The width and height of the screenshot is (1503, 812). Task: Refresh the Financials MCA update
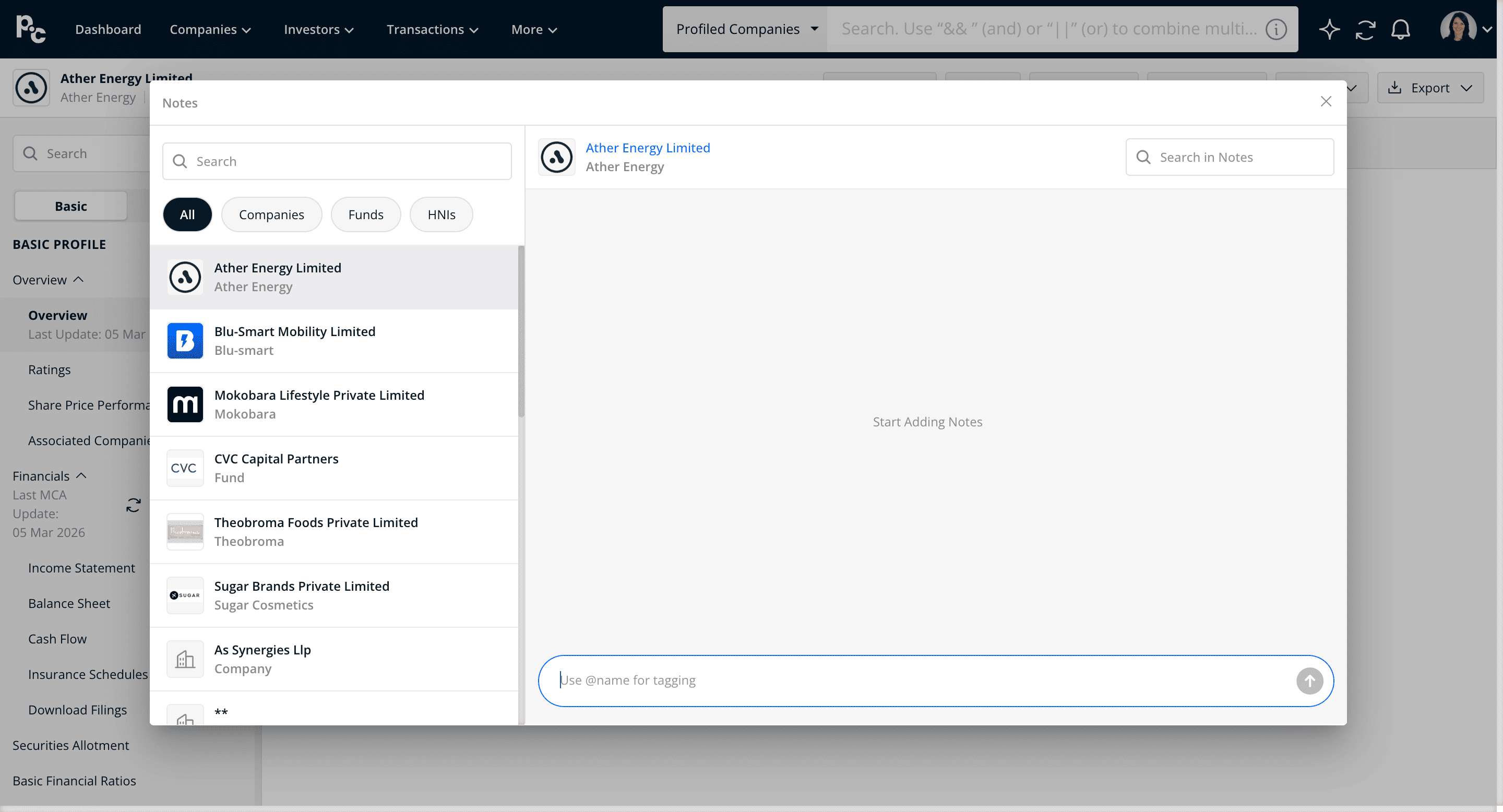(x=134, y=505)
